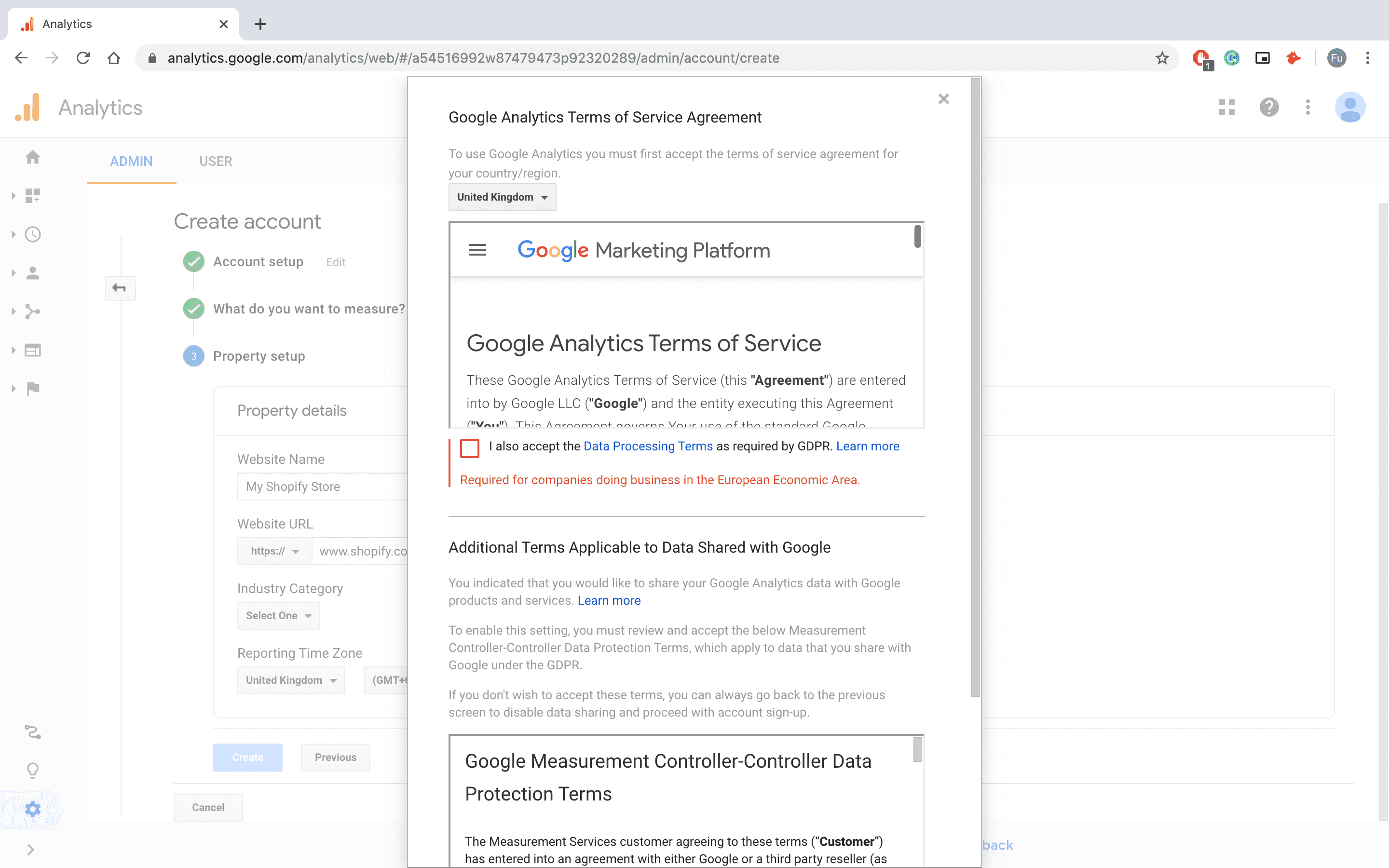Expand the Conversions sidebar section arrow

13,389
